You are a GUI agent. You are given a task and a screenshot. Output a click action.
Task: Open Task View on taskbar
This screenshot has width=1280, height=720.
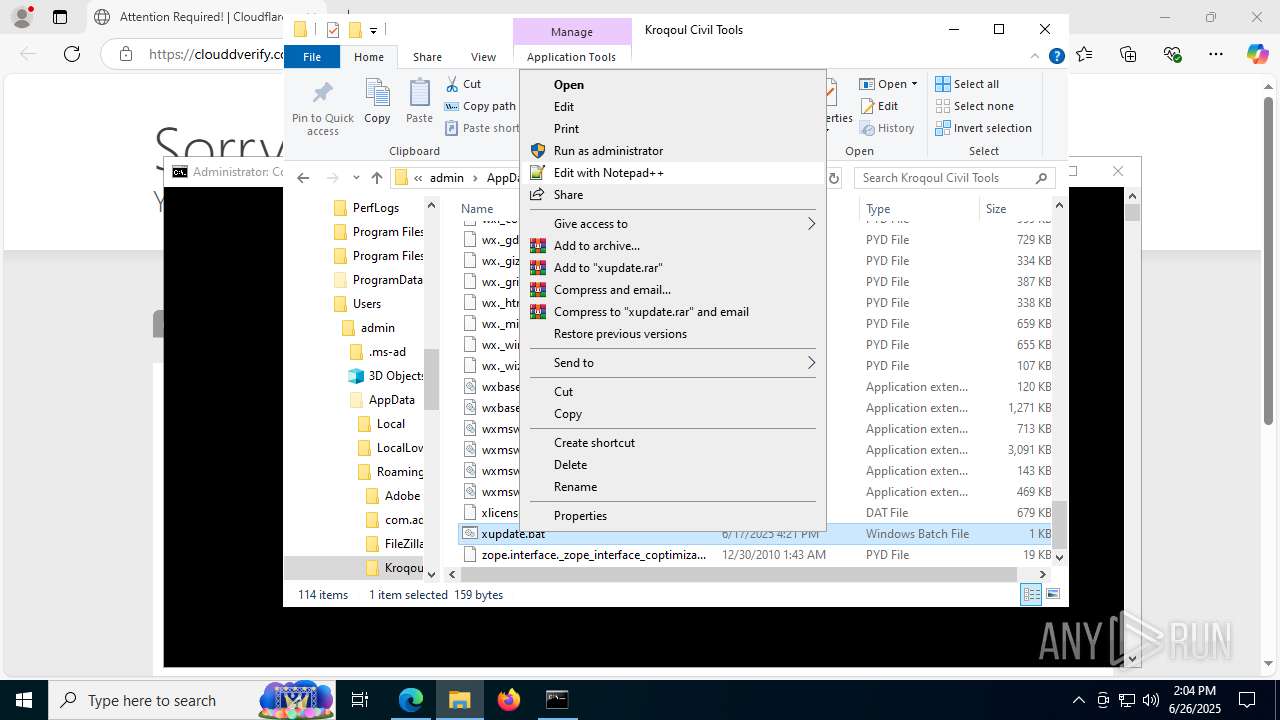360,700
